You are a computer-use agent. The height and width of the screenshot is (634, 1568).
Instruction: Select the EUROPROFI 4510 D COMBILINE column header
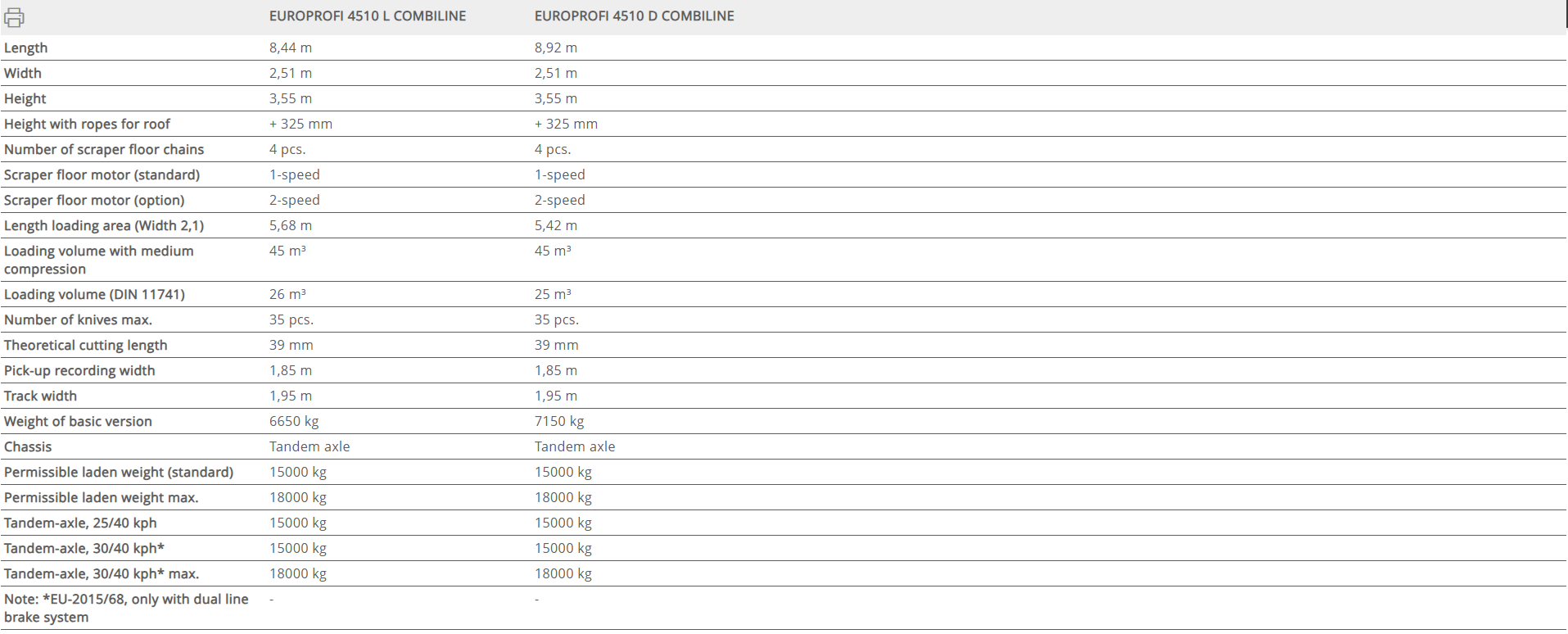coord(634,16)
